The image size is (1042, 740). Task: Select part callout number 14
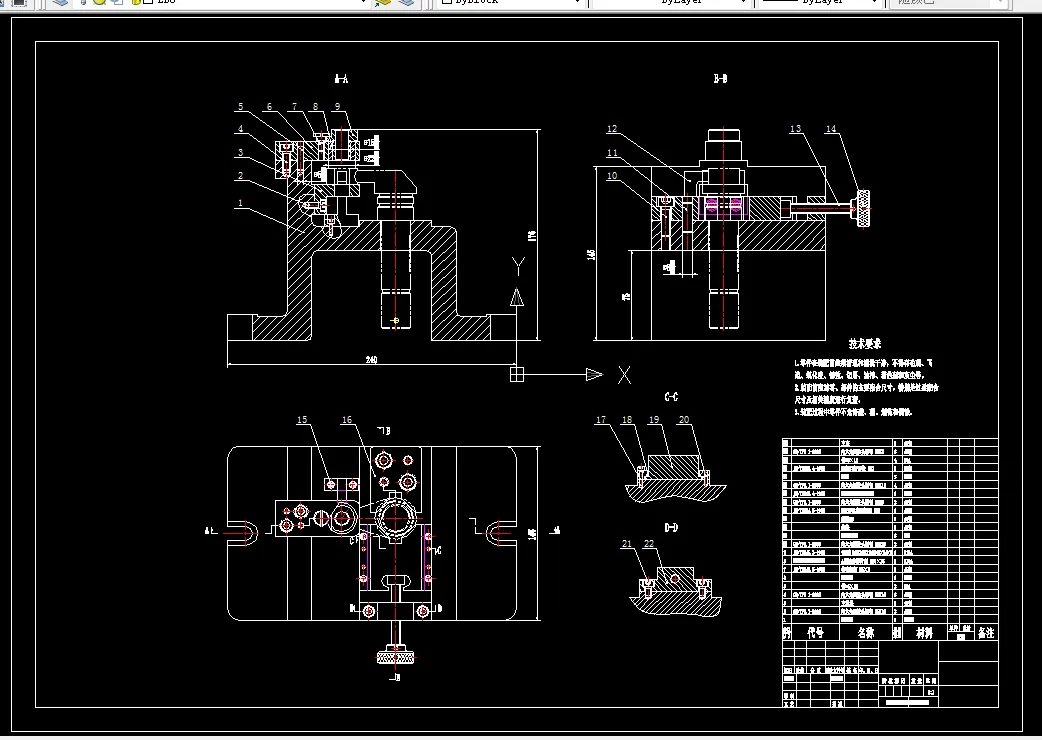pos(831,129)
